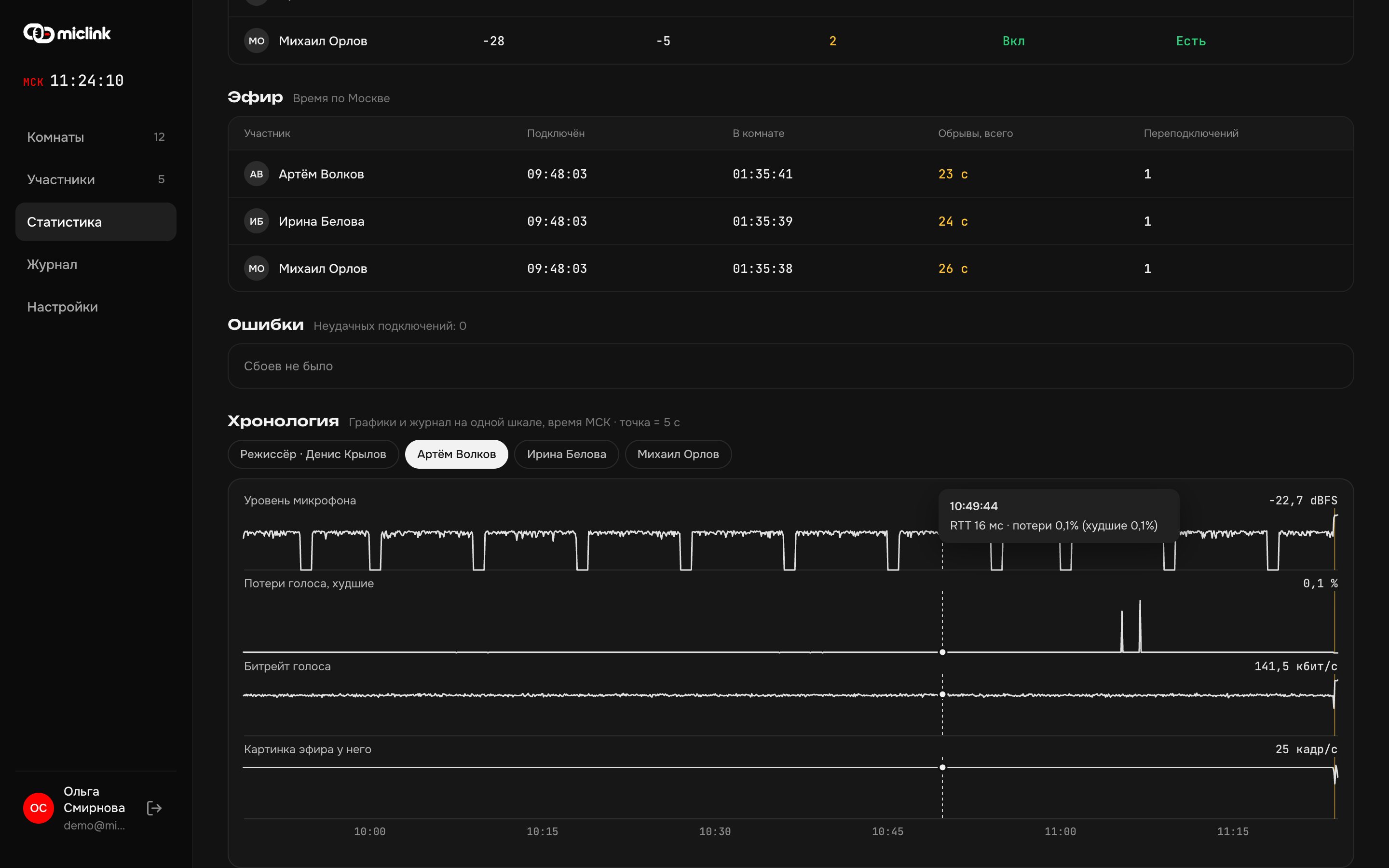Click the red ОС user avatar
1389x868 pixels.
pos(39,808)
